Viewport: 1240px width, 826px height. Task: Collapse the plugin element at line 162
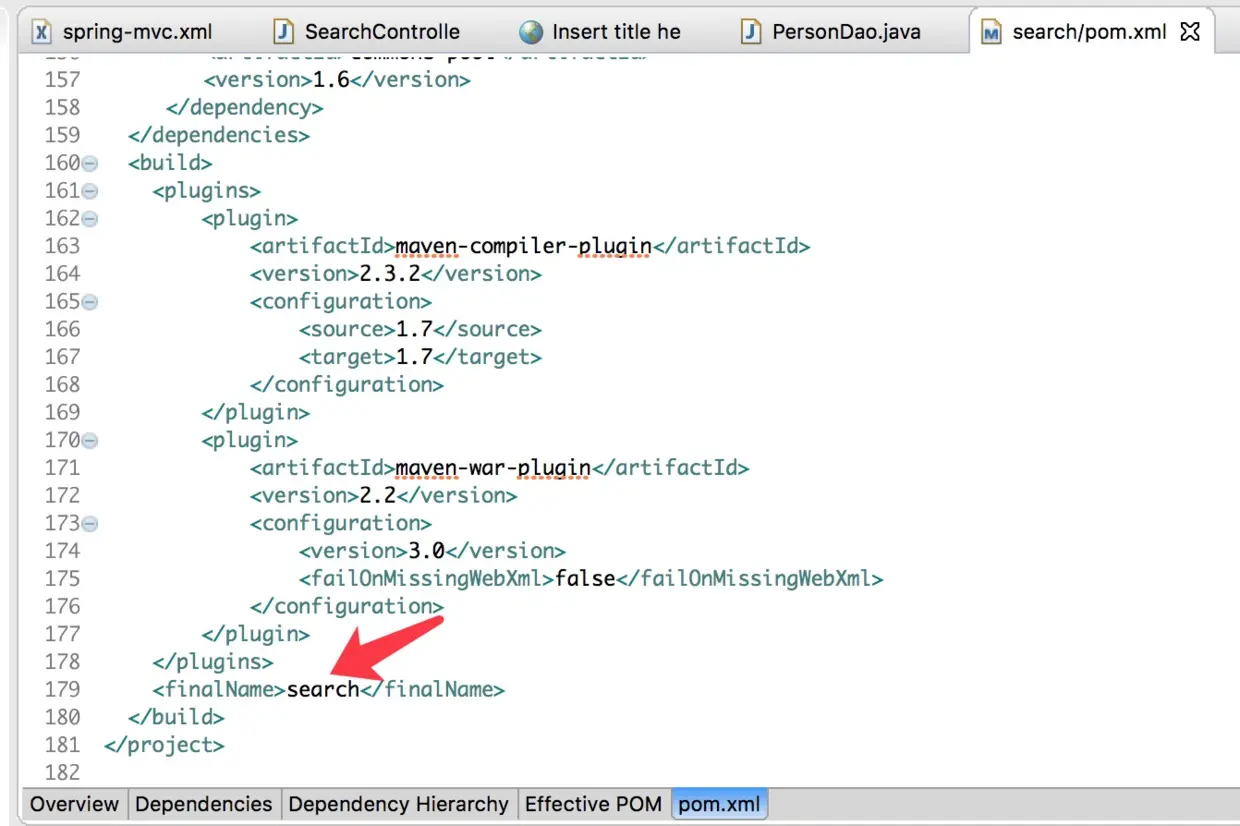90,219
